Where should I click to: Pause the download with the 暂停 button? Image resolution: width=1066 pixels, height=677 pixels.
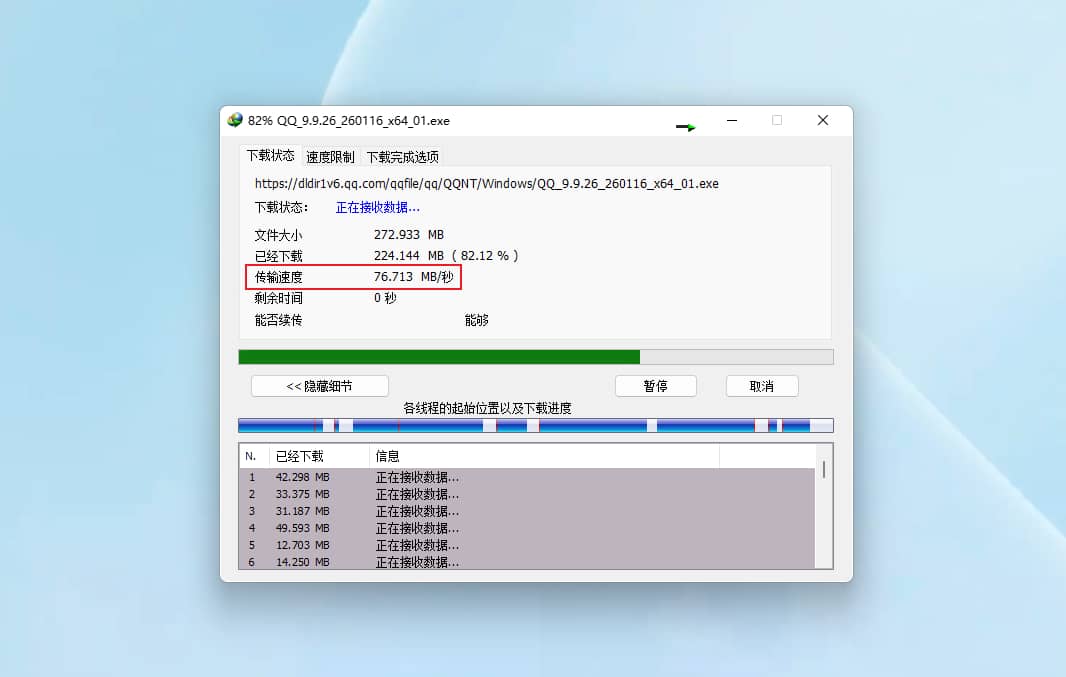tap(656, 385)
